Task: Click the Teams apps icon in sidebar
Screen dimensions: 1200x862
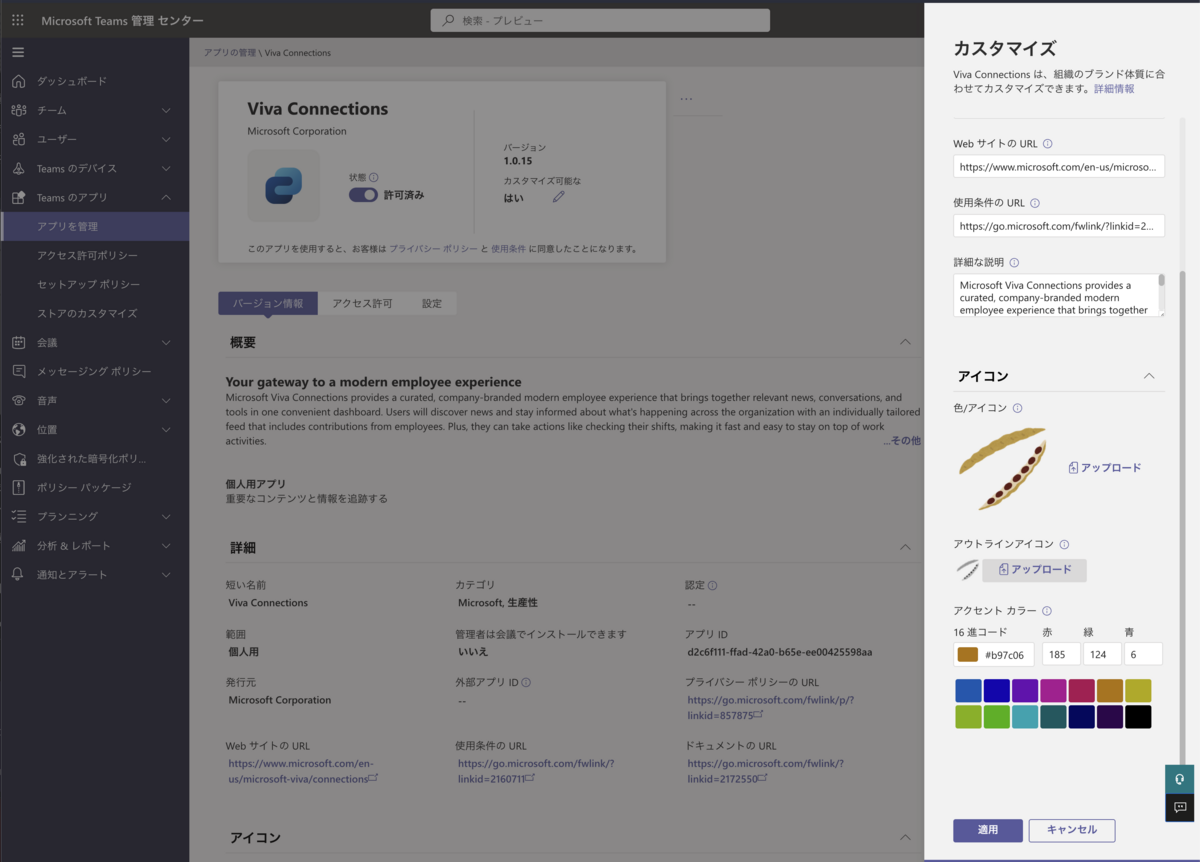Action: click(18, 197)
